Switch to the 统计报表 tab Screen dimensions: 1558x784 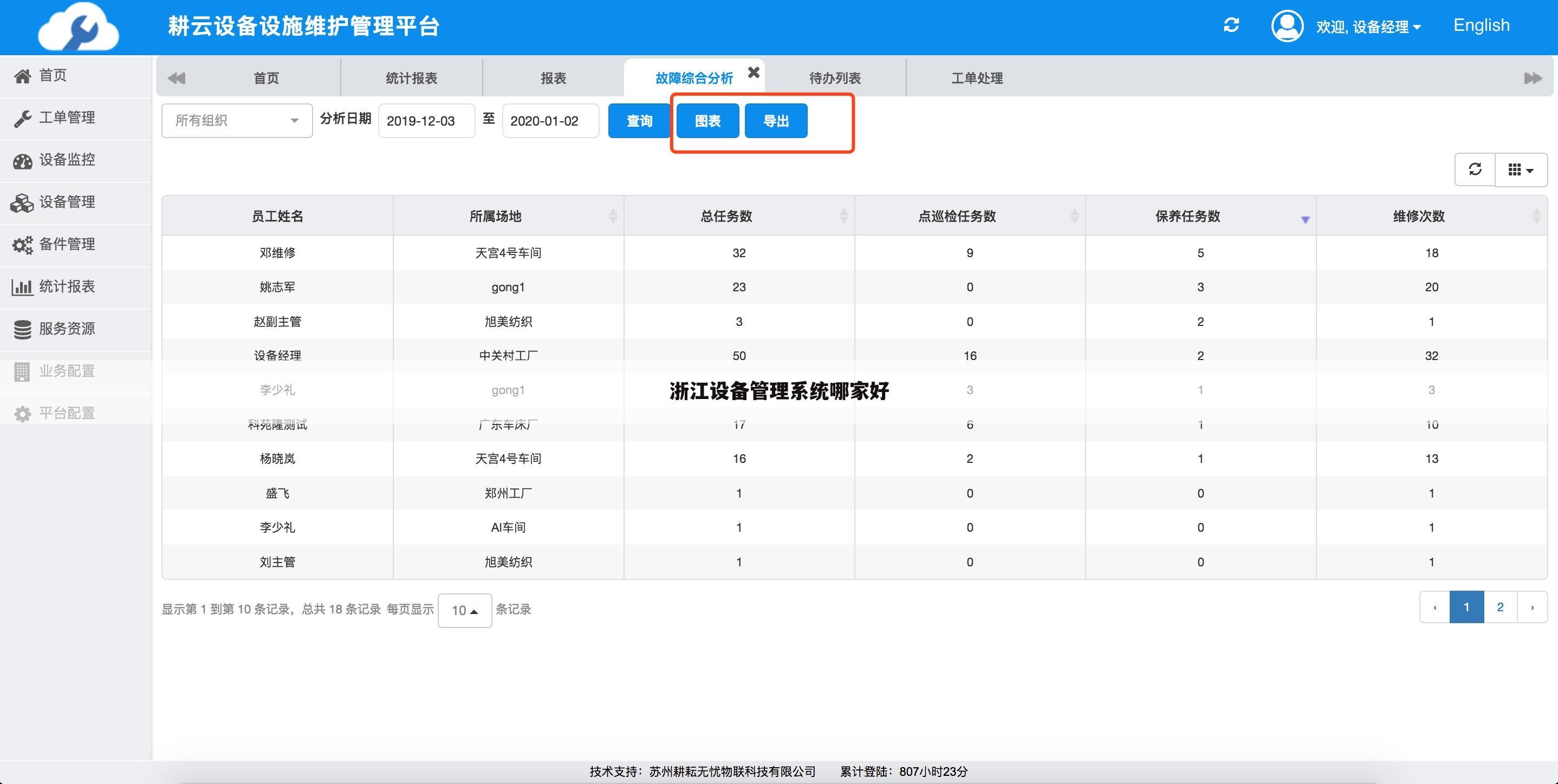(x=411, y=78)
